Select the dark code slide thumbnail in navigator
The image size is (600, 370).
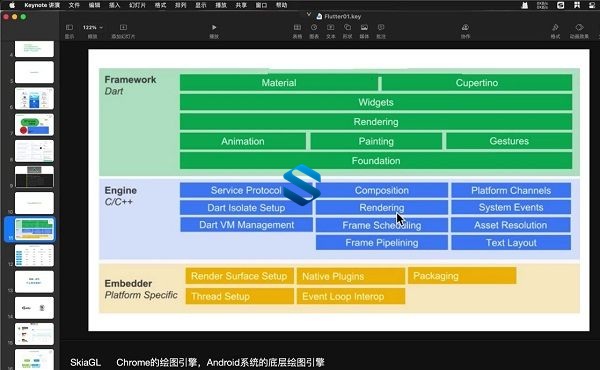[x=34, y=177]
